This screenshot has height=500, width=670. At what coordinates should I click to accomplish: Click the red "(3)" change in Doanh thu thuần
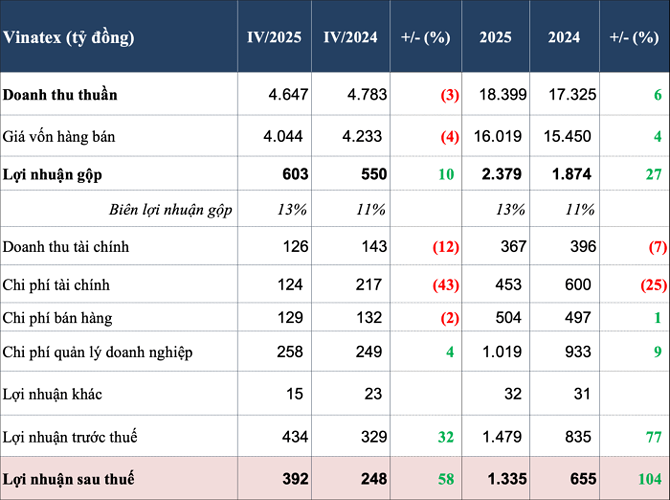(x=450, y=94)
